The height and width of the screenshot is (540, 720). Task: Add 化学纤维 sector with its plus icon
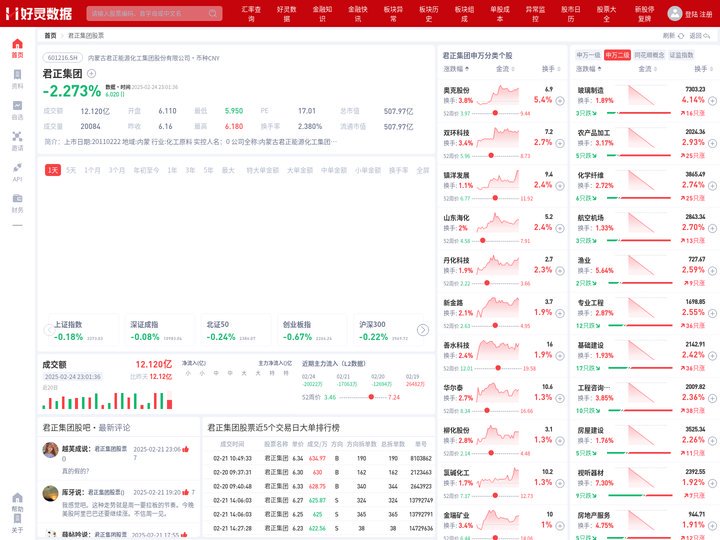[712, 186]
